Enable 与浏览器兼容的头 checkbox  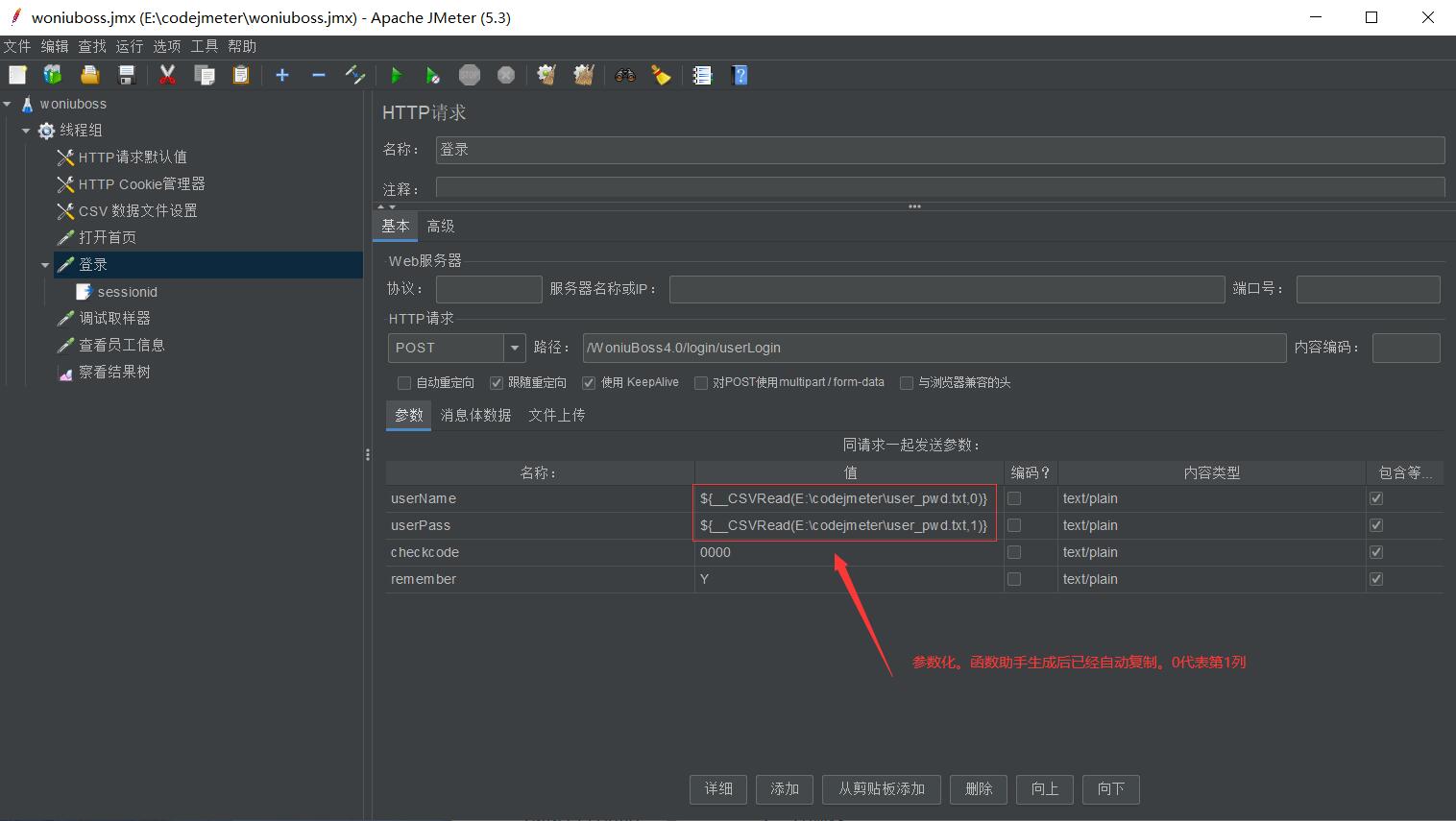[906, 382]
